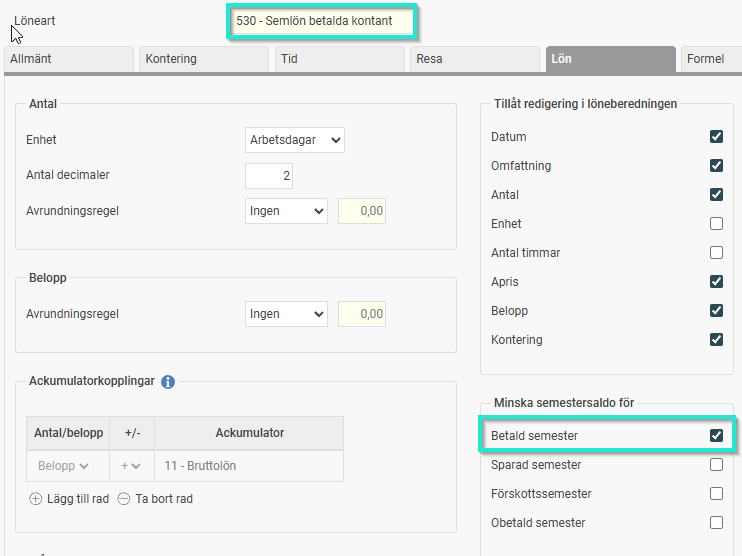Image resolution: width=742 pixels, height=556 pixels.
Task: Click the Antal decimaler input field
Action: 268,176
